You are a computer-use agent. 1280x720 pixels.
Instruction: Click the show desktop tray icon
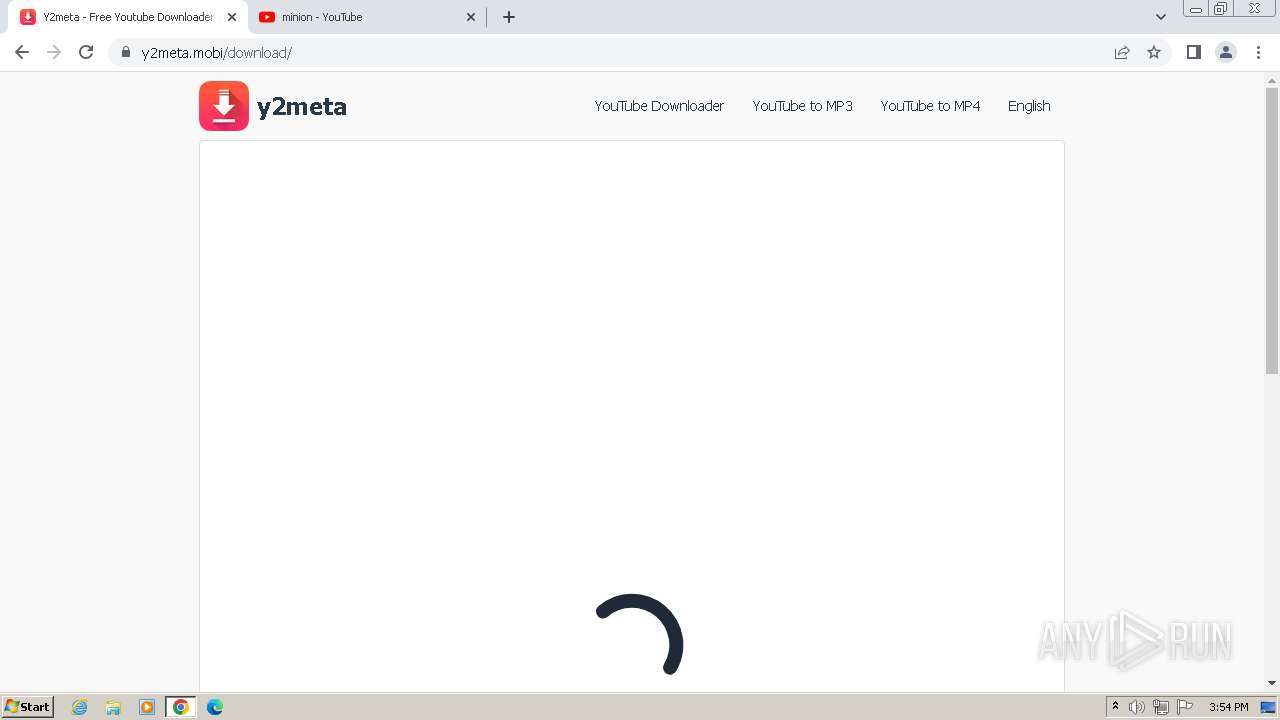point(1268,707)
